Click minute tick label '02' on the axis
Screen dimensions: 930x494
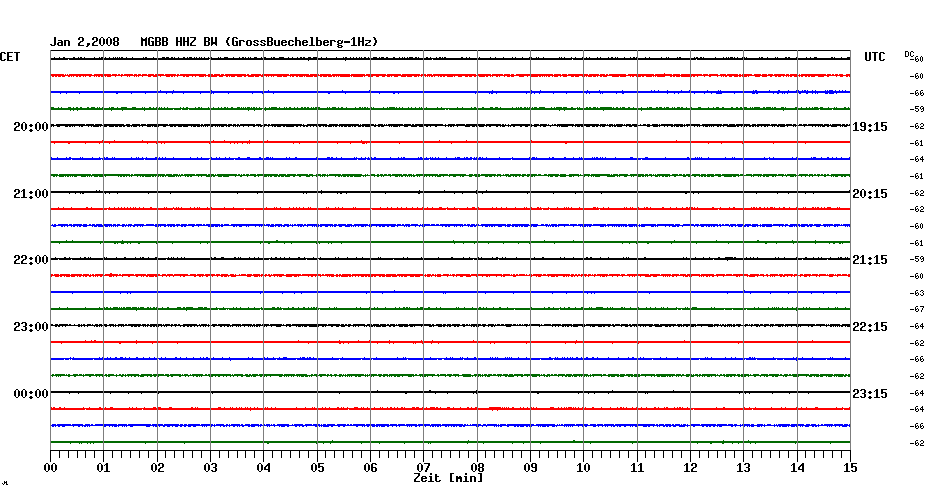click(x=157, y=468)
